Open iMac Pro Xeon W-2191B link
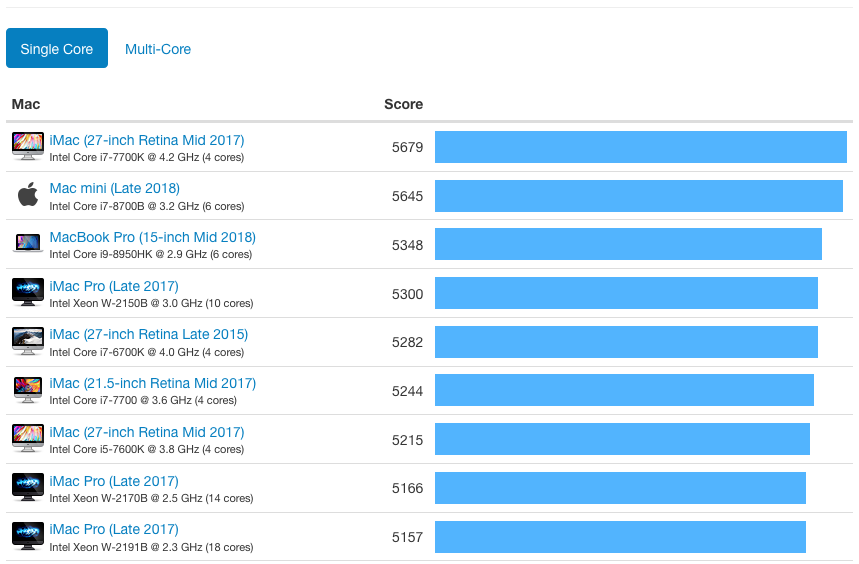Screen dimensions: 859x564 114,530
